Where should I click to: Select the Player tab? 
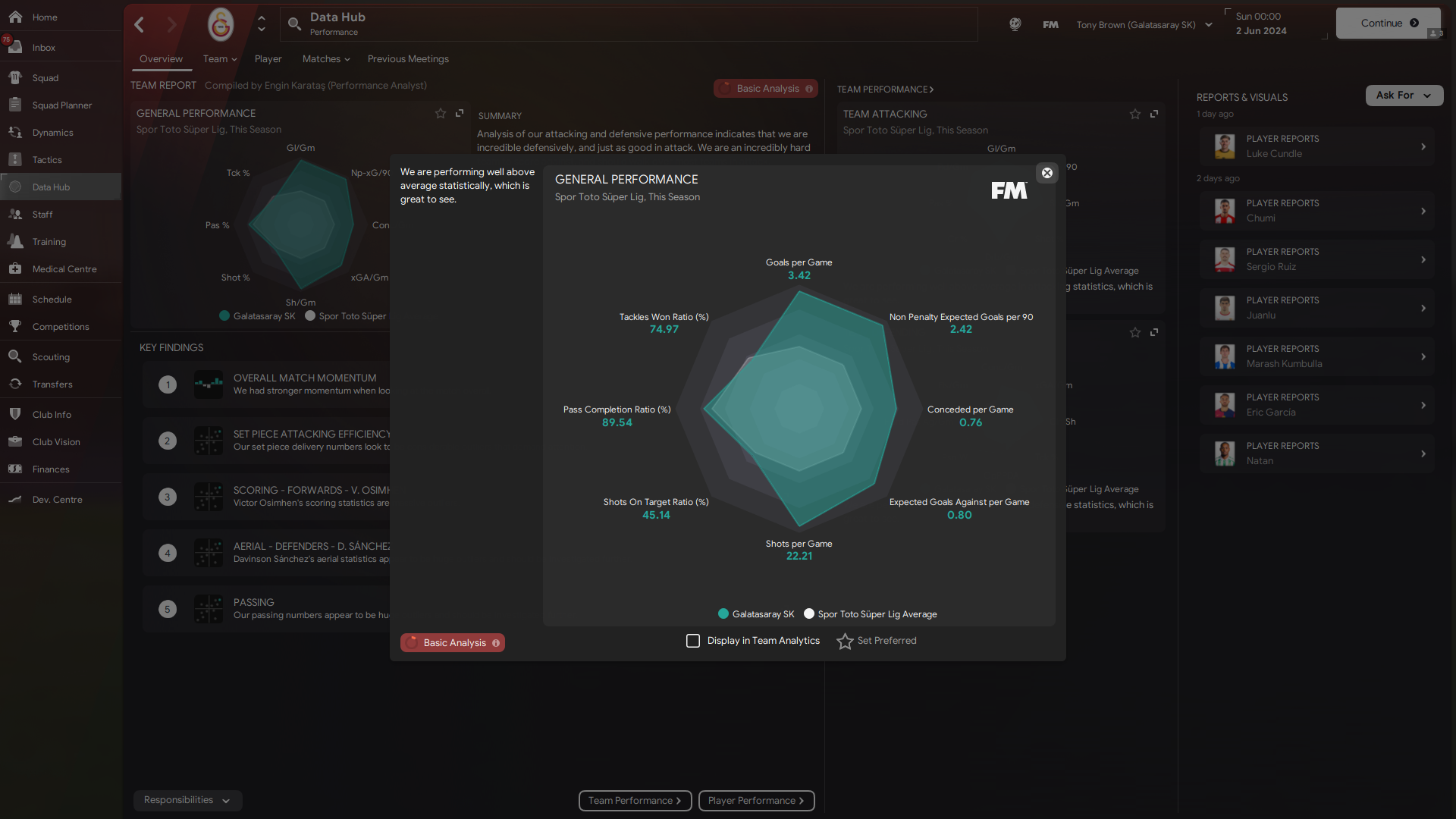(x=268, y=59)
